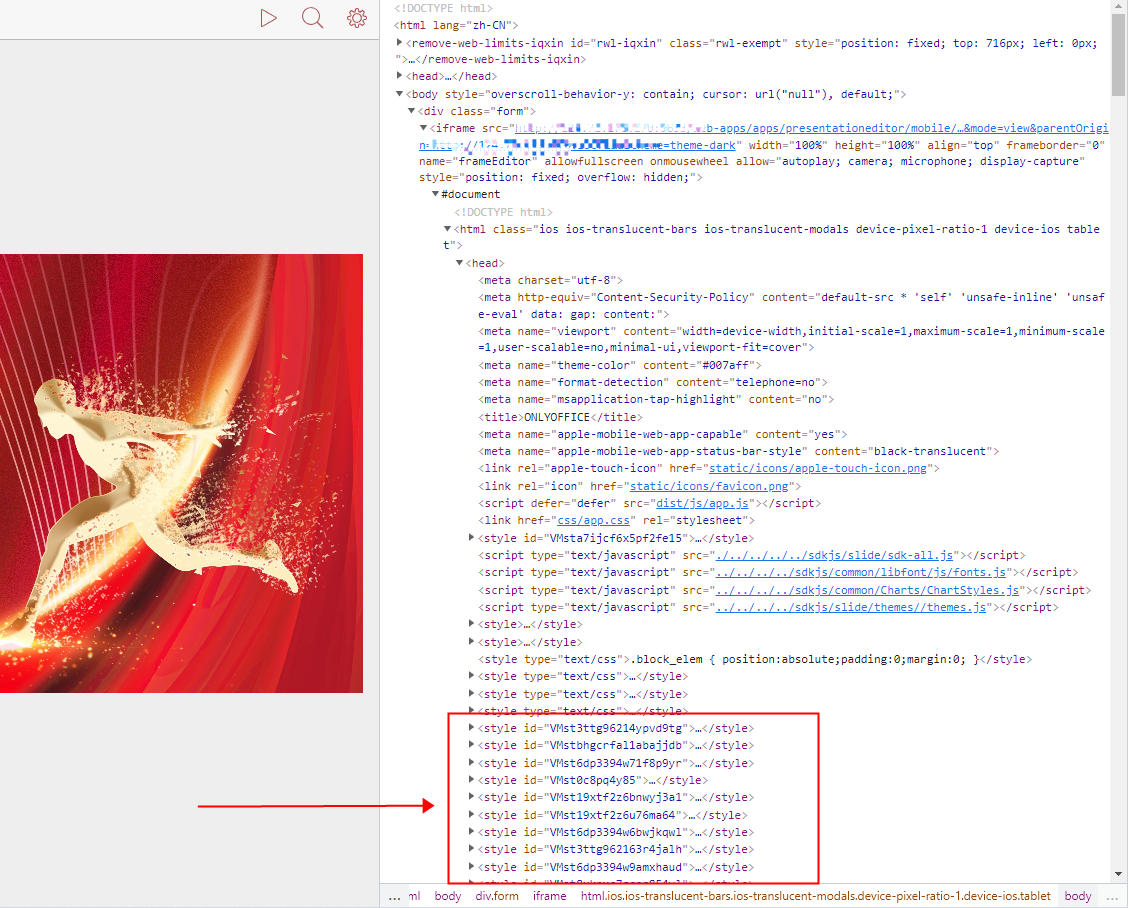The width and height of the screenshot is (1128, 908).
Task: Click div.form in the breadcrumb bar
Action: pos(496,896)
